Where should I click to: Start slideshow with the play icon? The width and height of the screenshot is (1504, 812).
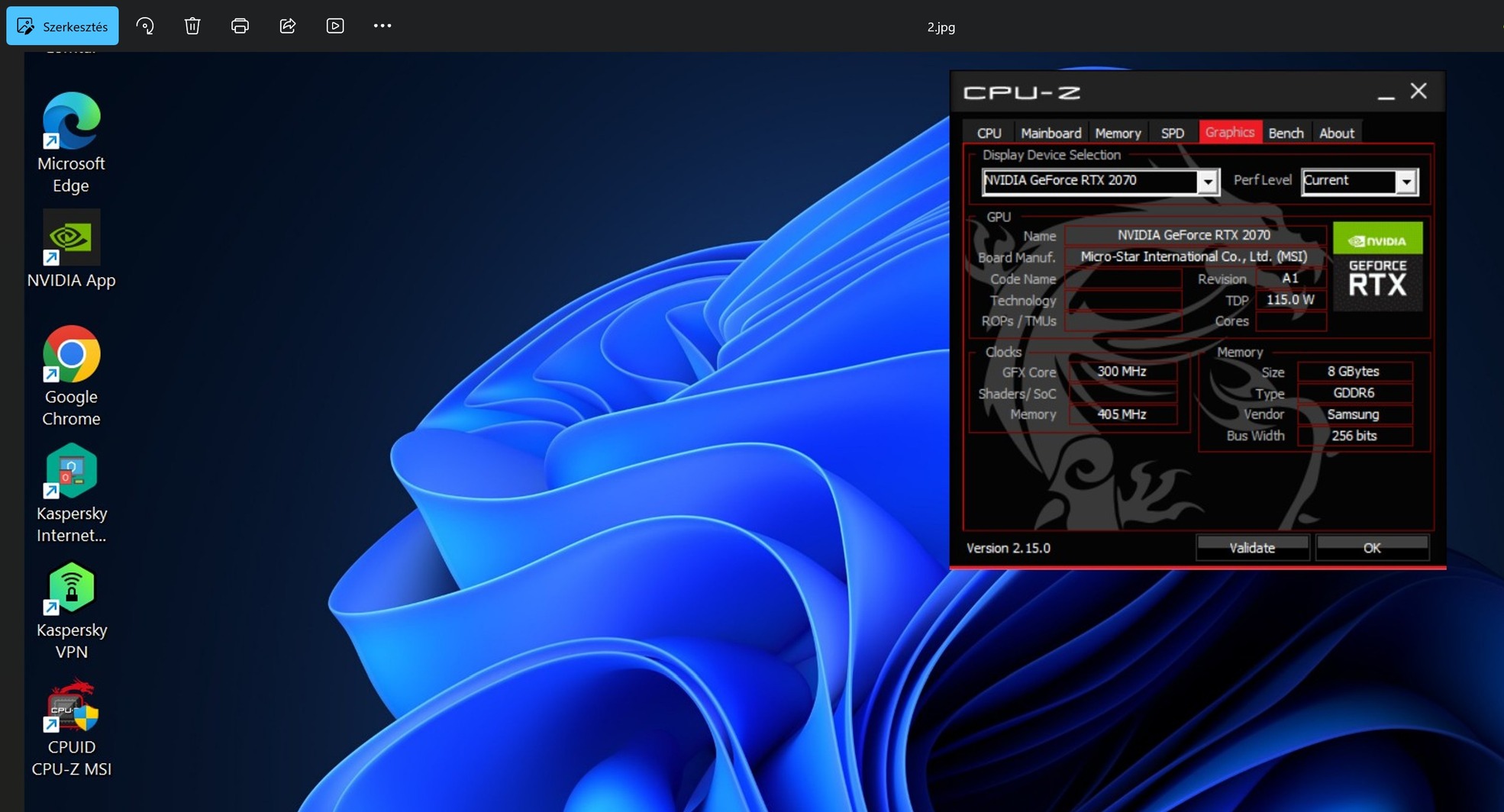point(335,26)
